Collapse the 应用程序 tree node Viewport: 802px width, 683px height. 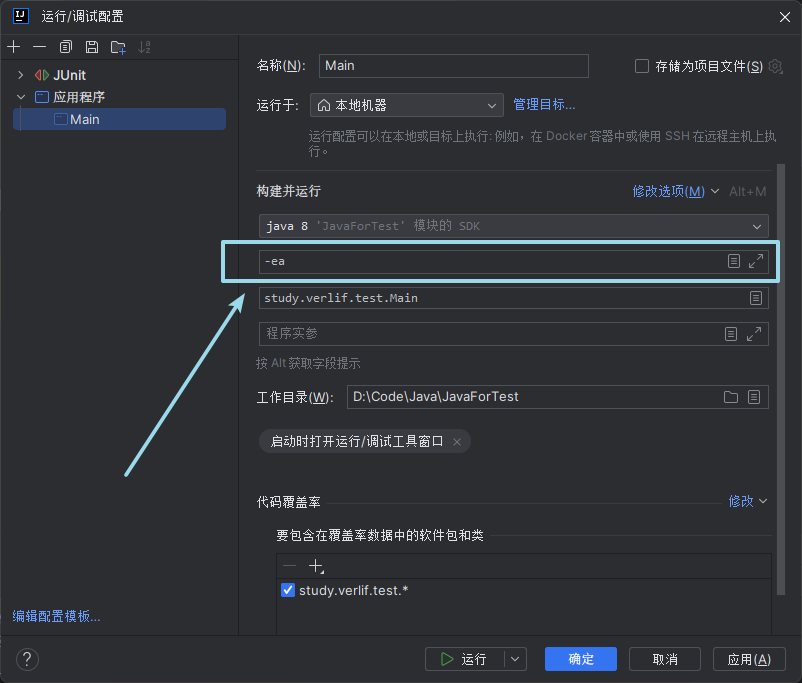click(x=20, y=97)
